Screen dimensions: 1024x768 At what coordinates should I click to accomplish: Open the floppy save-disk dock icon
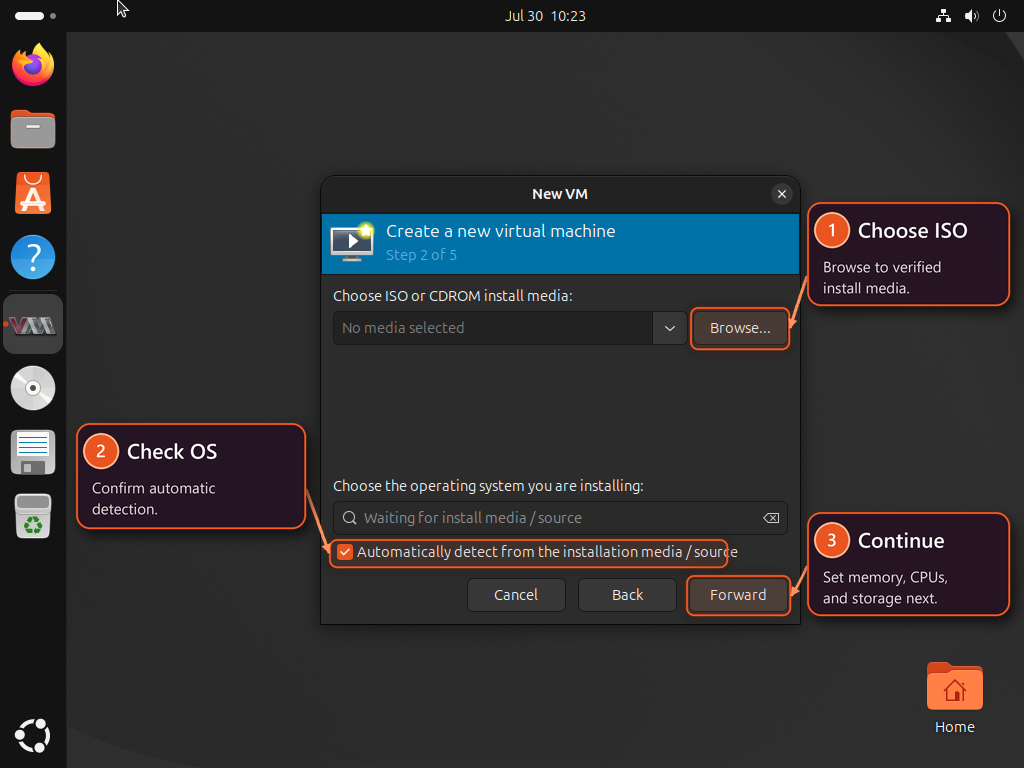33,452
